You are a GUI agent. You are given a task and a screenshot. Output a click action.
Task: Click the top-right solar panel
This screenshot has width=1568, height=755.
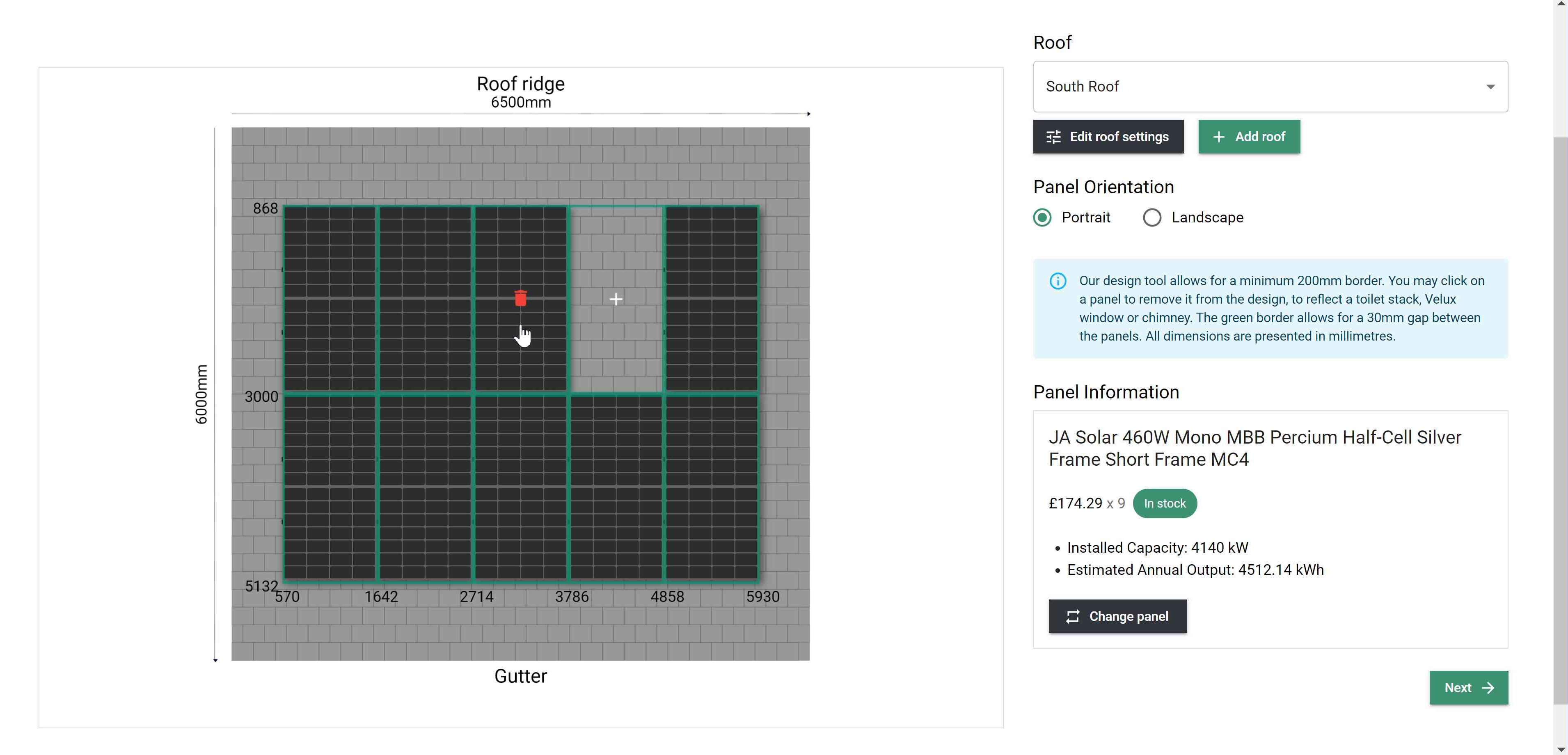(712, 298)
